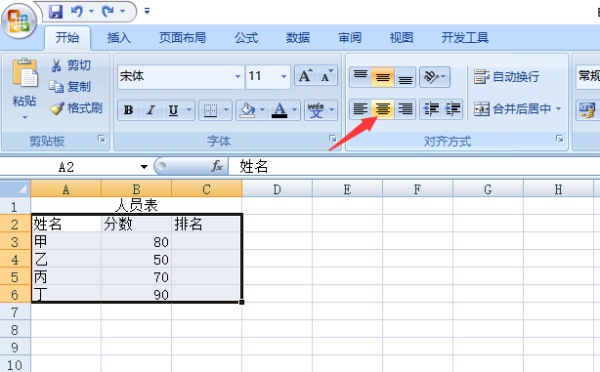This screenshot has width=600, height=372.
Task: Open the 宋体 font name dropdown
Action: tap(238, 77)
